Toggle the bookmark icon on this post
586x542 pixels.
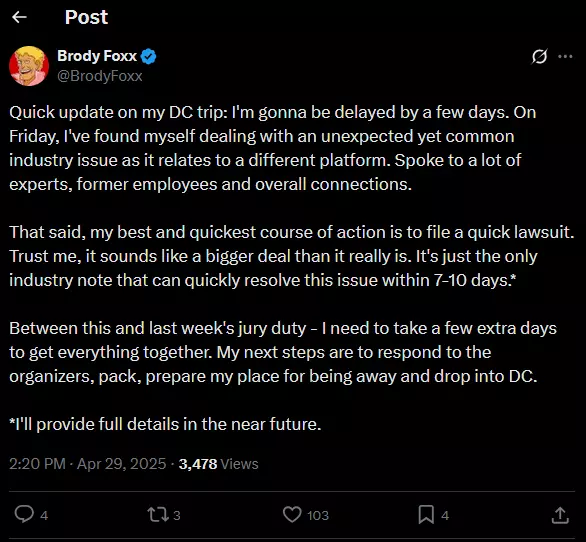426,514
